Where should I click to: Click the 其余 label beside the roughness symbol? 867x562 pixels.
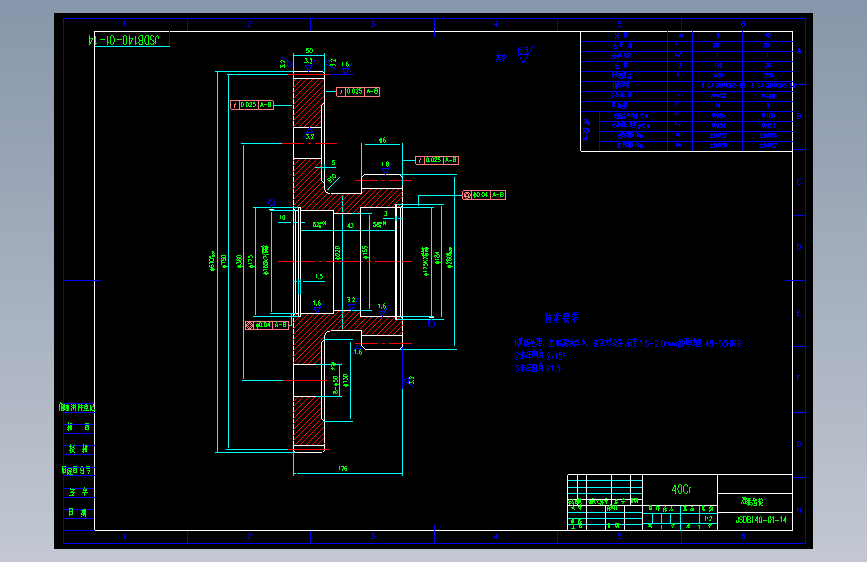click(x=501, y=58)
